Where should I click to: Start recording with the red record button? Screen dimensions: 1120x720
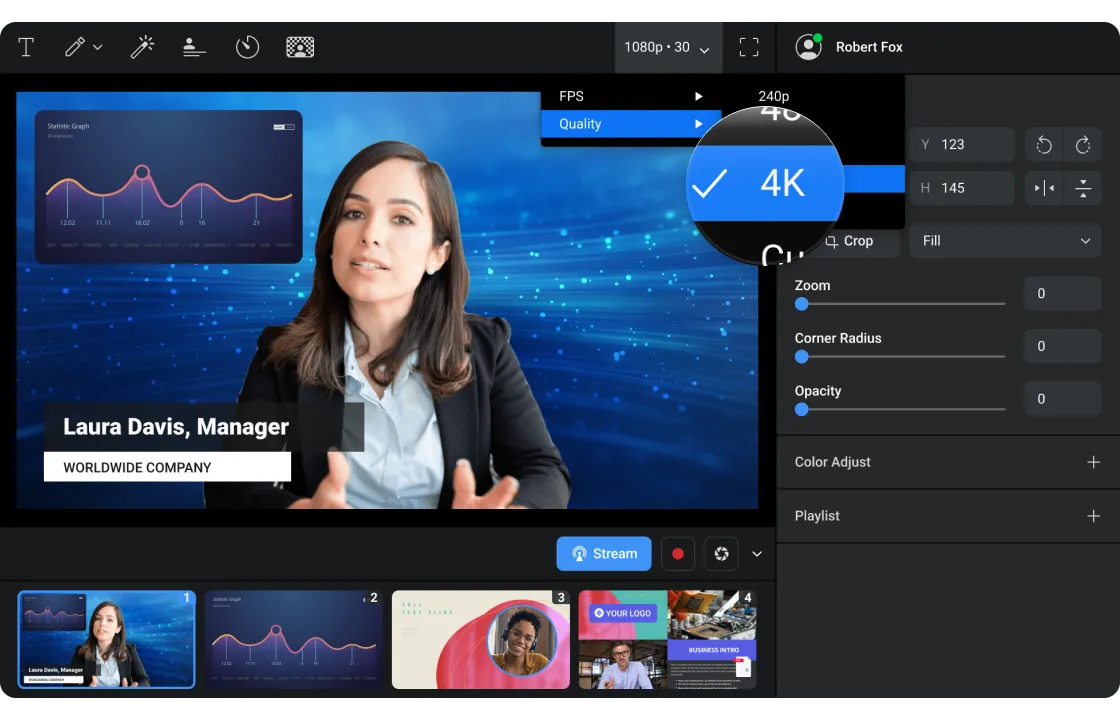click(678, 554)
